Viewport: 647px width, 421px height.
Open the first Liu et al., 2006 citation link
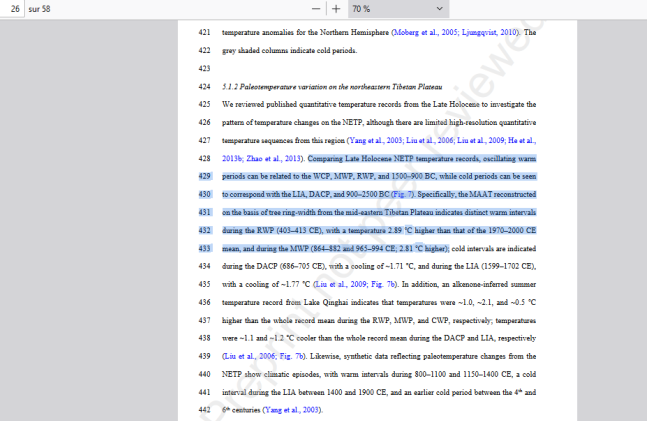pos(430,140)
